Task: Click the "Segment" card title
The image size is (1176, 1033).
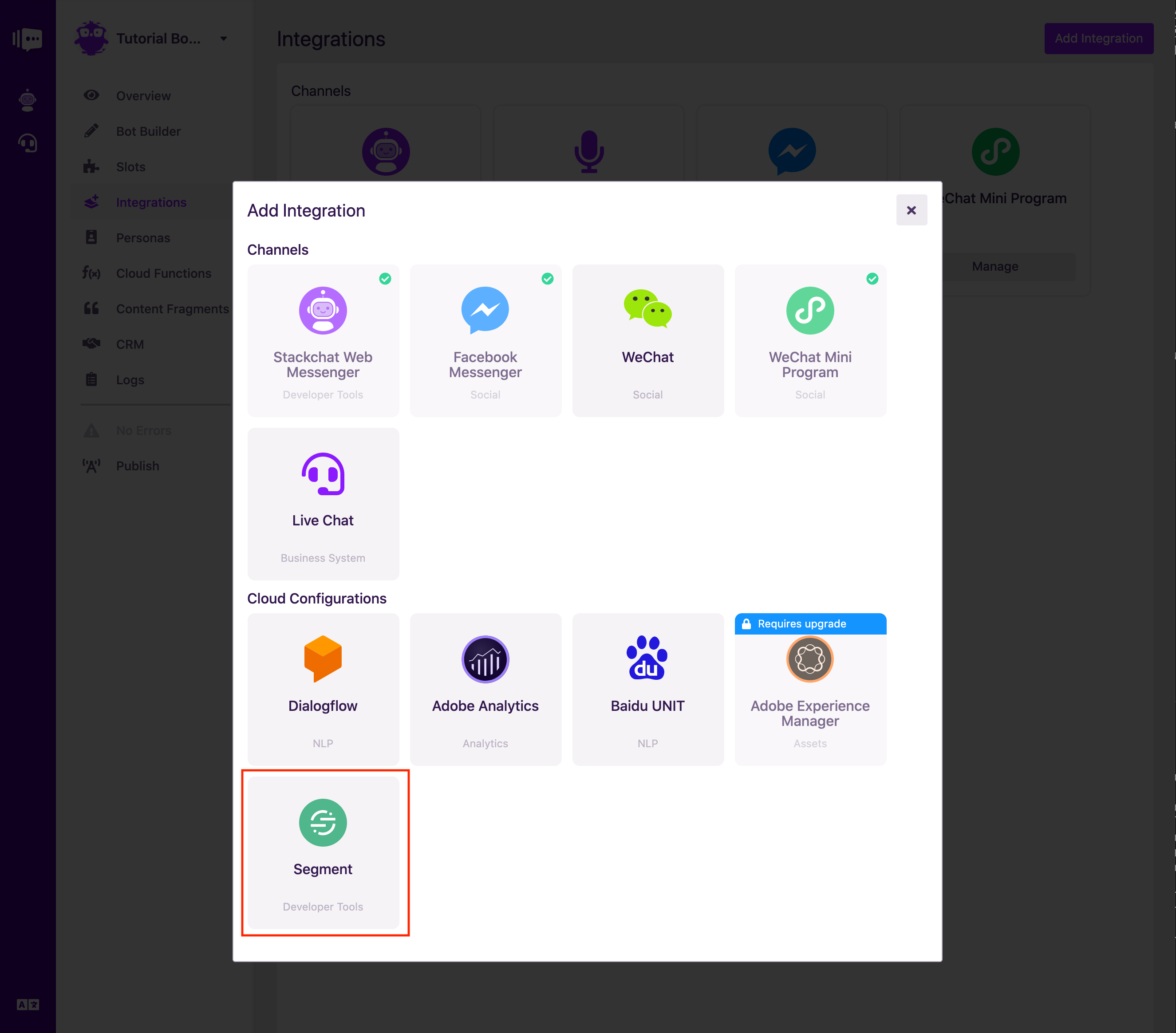Action: coord(323,869)
